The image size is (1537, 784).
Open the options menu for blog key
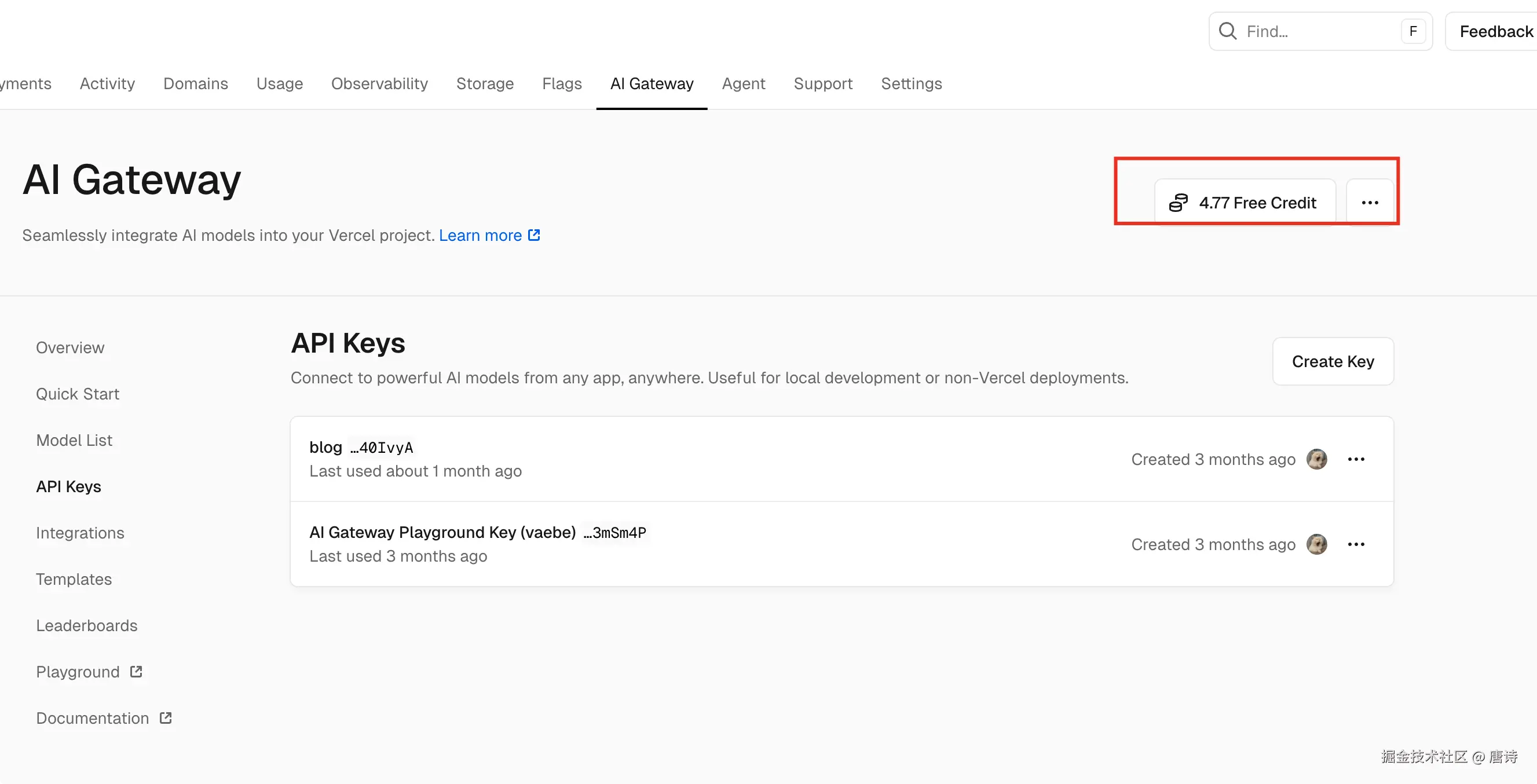1356,459
